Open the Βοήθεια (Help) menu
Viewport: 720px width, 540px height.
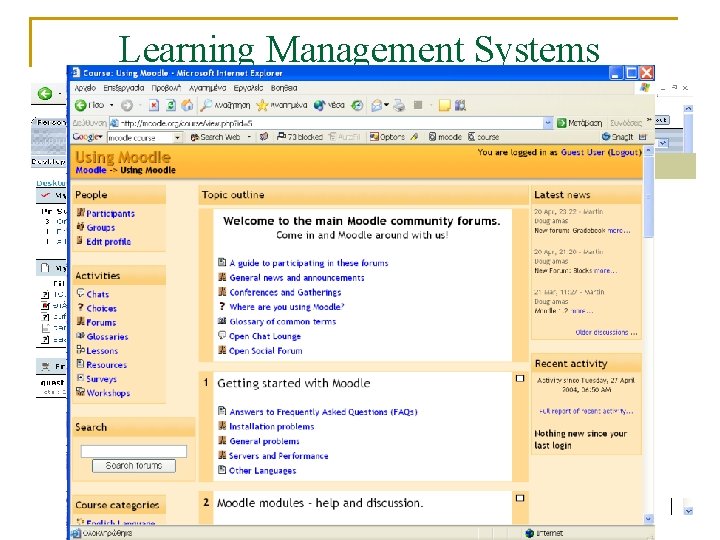click(x=284, y=88)
